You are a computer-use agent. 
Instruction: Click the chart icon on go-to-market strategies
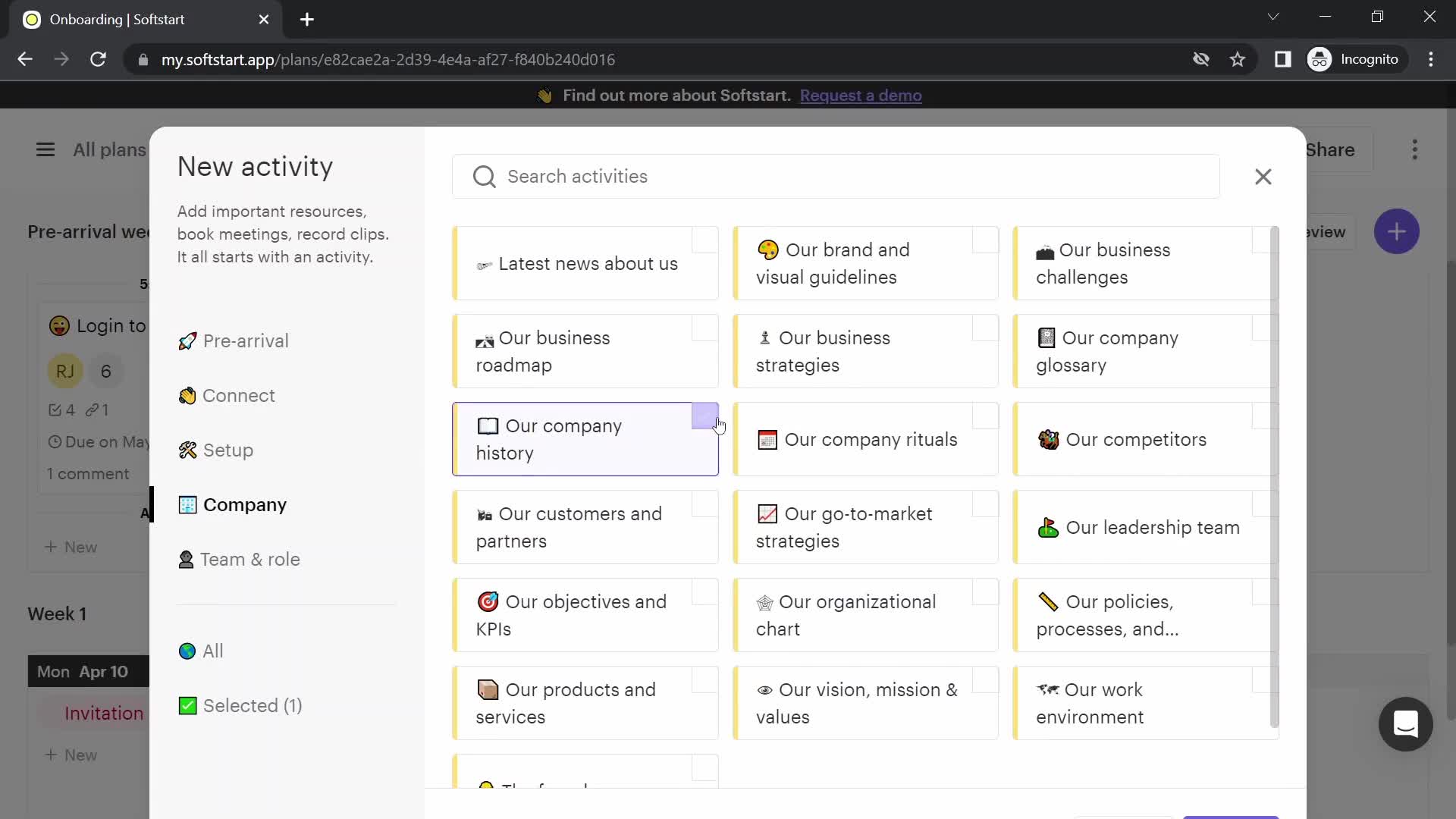(x=767, y=514)
